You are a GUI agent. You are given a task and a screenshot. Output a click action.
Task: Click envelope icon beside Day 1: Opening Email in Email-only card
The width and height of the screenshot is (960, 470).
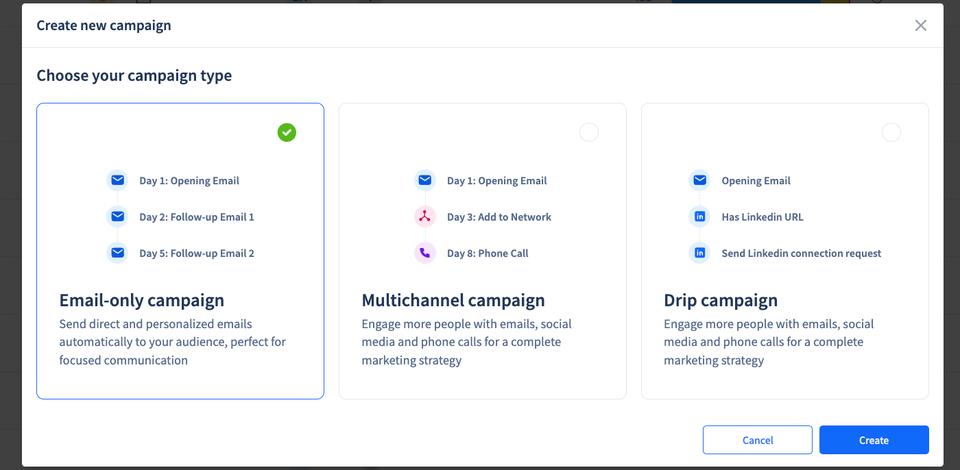(x=118, y=181)
